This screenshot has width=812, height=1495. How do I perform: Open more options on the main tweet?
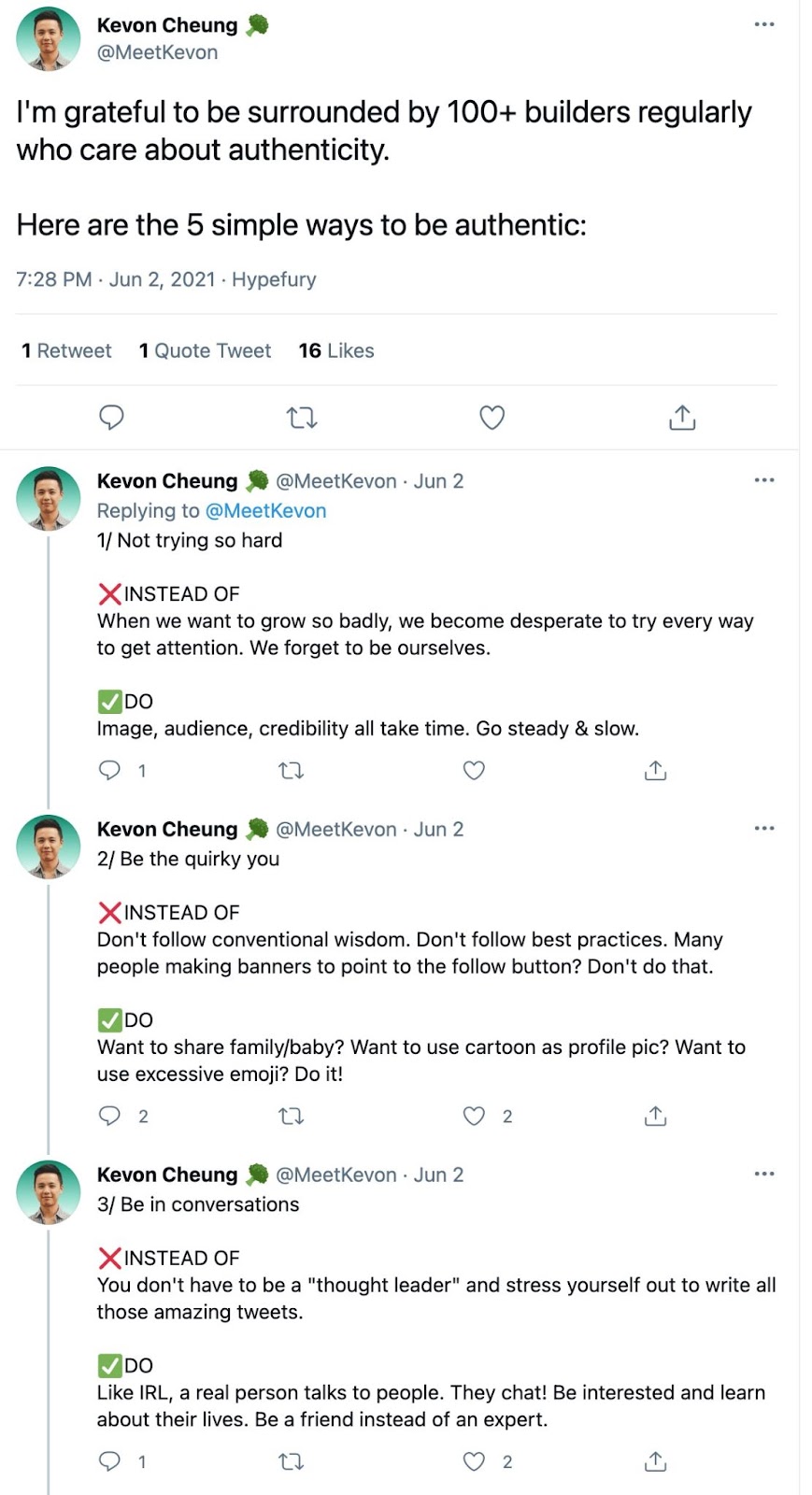point(764,24)
